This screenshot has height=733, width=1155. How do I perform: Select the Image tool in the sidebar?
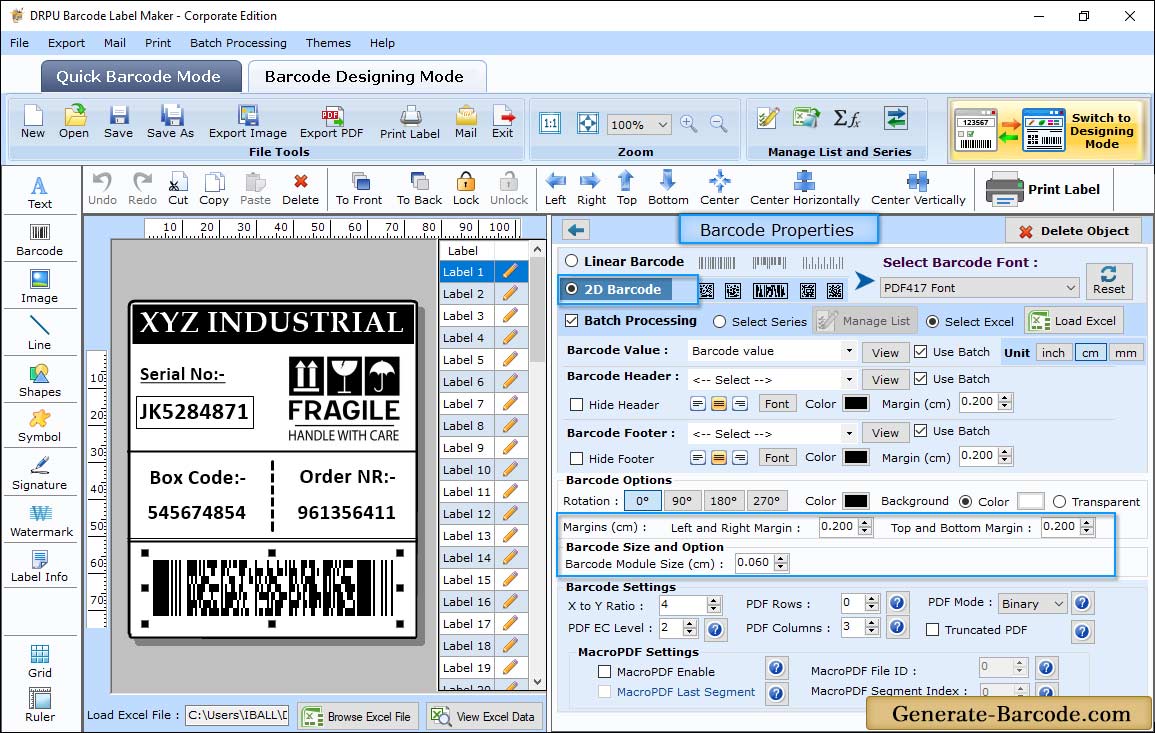pos(40,287)
